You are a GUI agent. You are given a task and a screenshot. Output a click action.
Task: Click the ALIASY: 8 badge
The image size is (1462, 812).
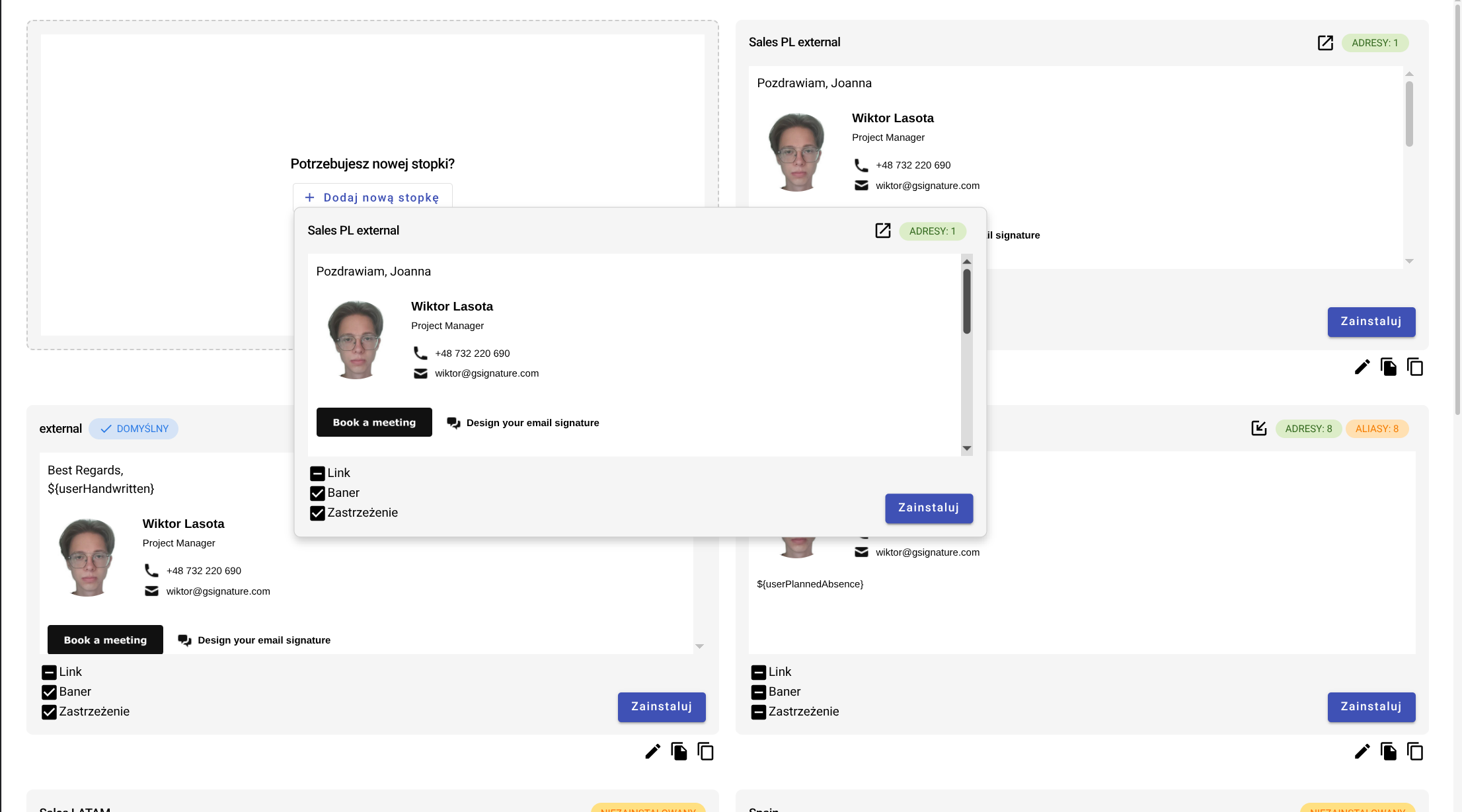(x=1377, y=429)
